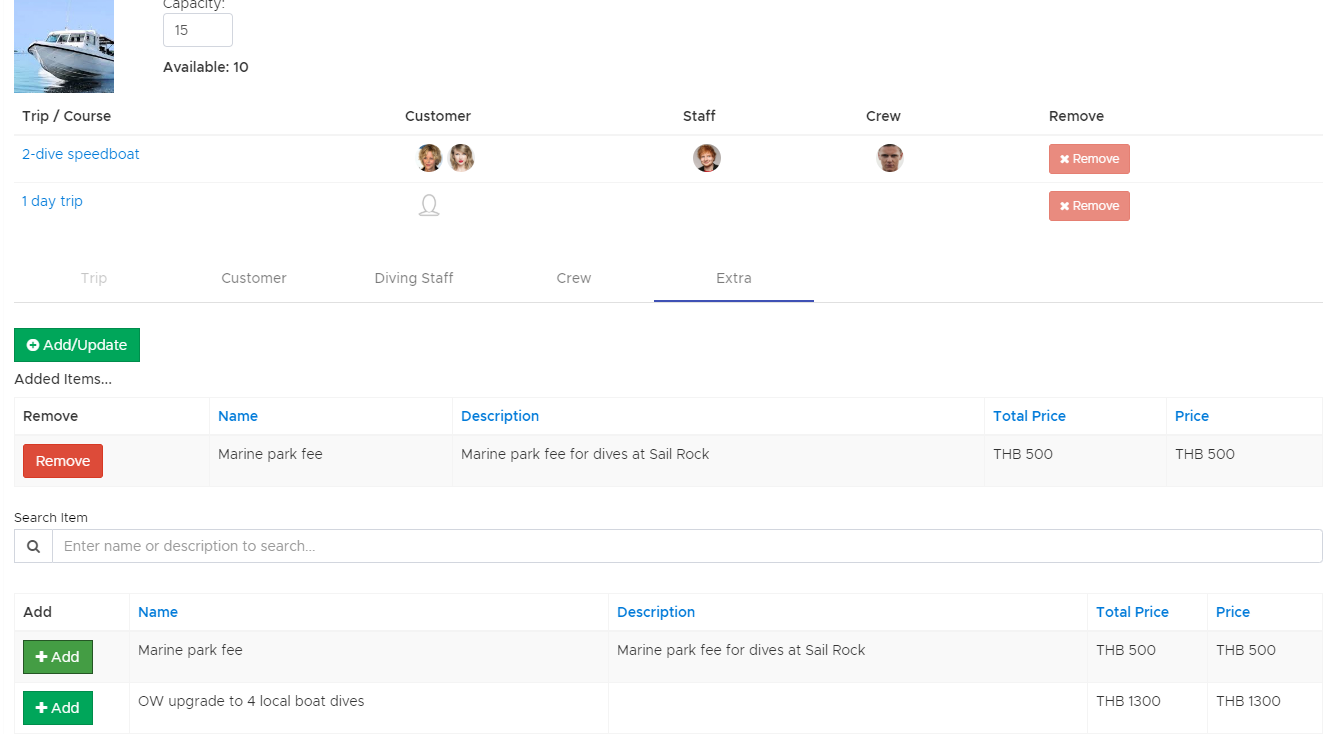The height and width of the screenshot is (734, 1329).
Task: Sort added items by Name
Action: [238, 416]
